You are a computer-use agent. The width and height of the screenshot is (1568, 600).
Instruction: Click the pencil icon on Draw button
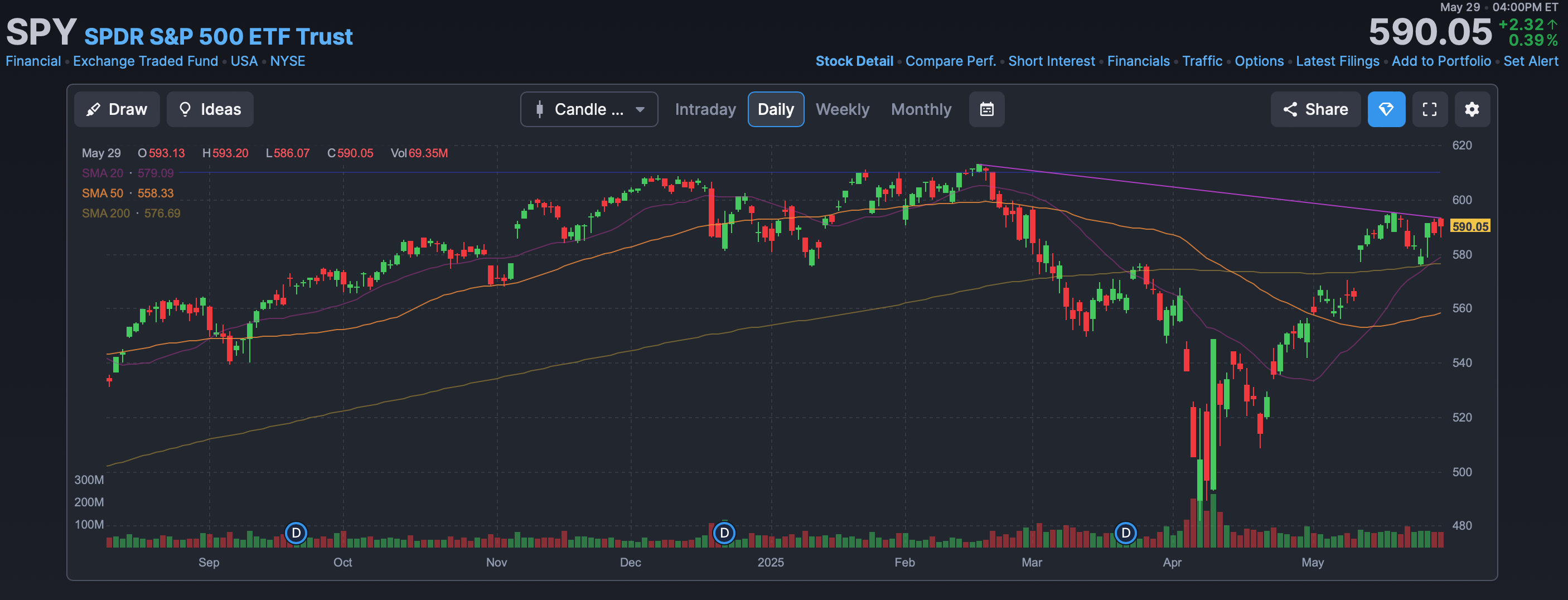[x=93, y=109]
